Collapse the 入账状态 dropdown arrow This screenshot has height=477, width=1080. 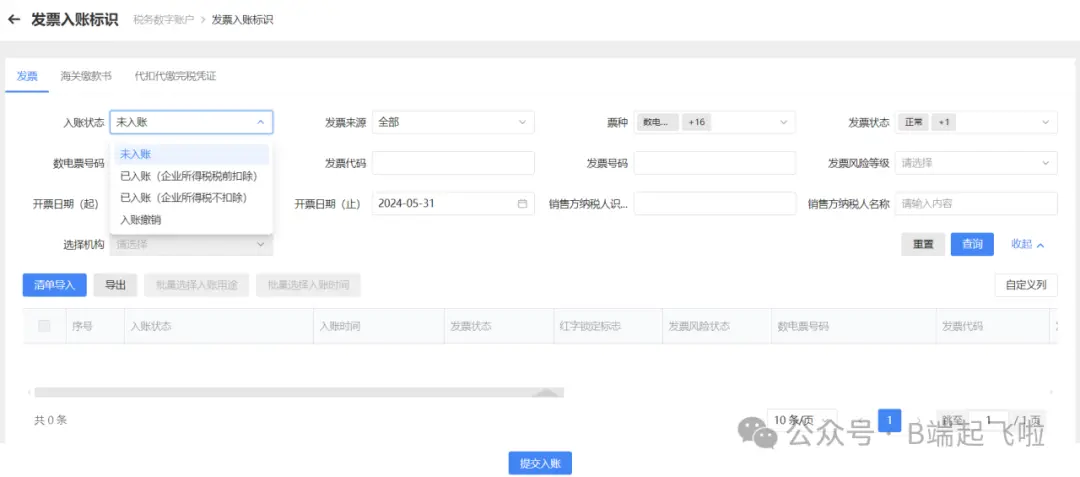pyautogui.click(x=261, y=123)
